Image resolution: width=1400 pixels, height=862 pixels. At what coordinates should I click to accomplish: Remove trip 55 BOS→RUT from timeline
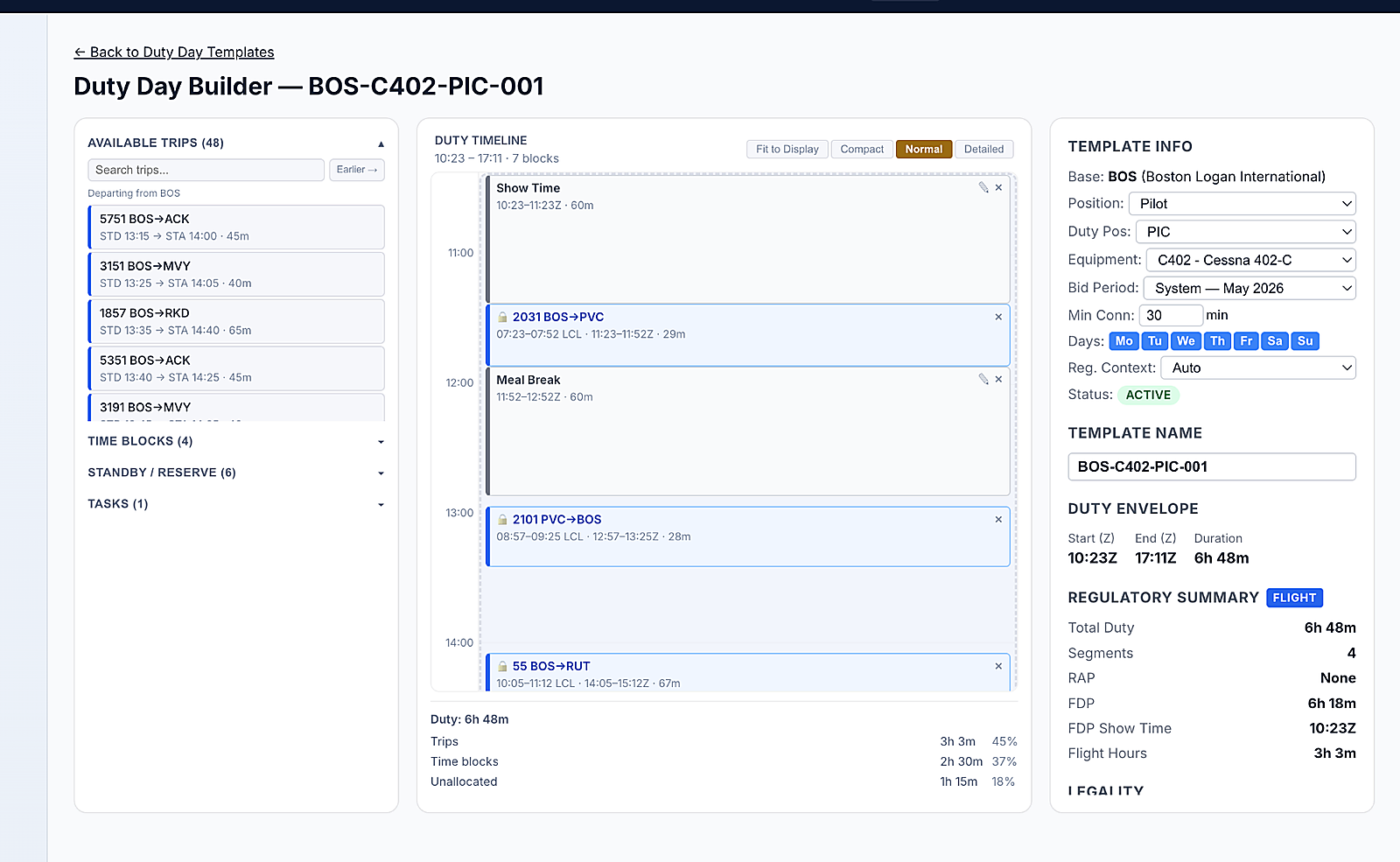pos(998,666)
